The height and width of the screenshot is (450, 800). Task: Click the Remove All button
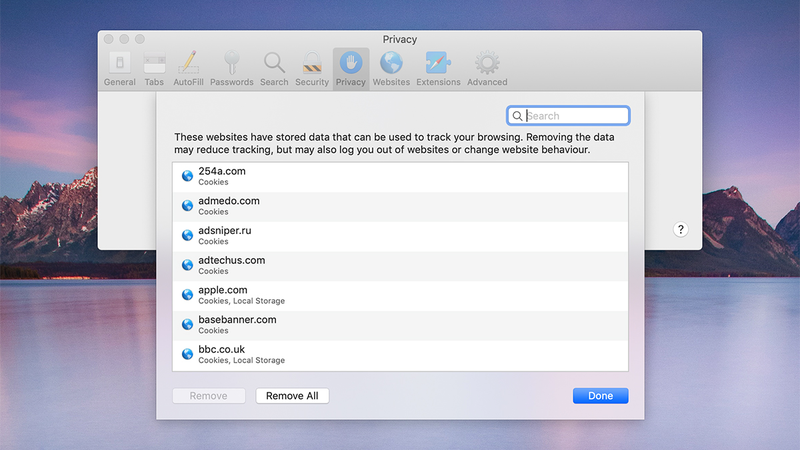[292, 396]
